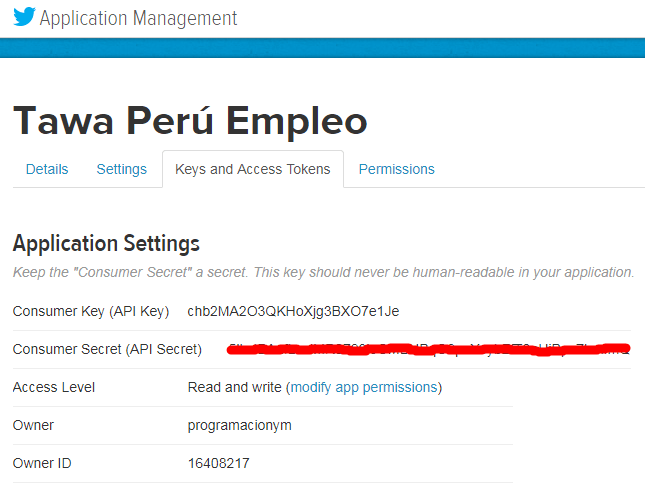Click the owner name programacionym
The image size is (645, 489).
(x=240, y=425)
